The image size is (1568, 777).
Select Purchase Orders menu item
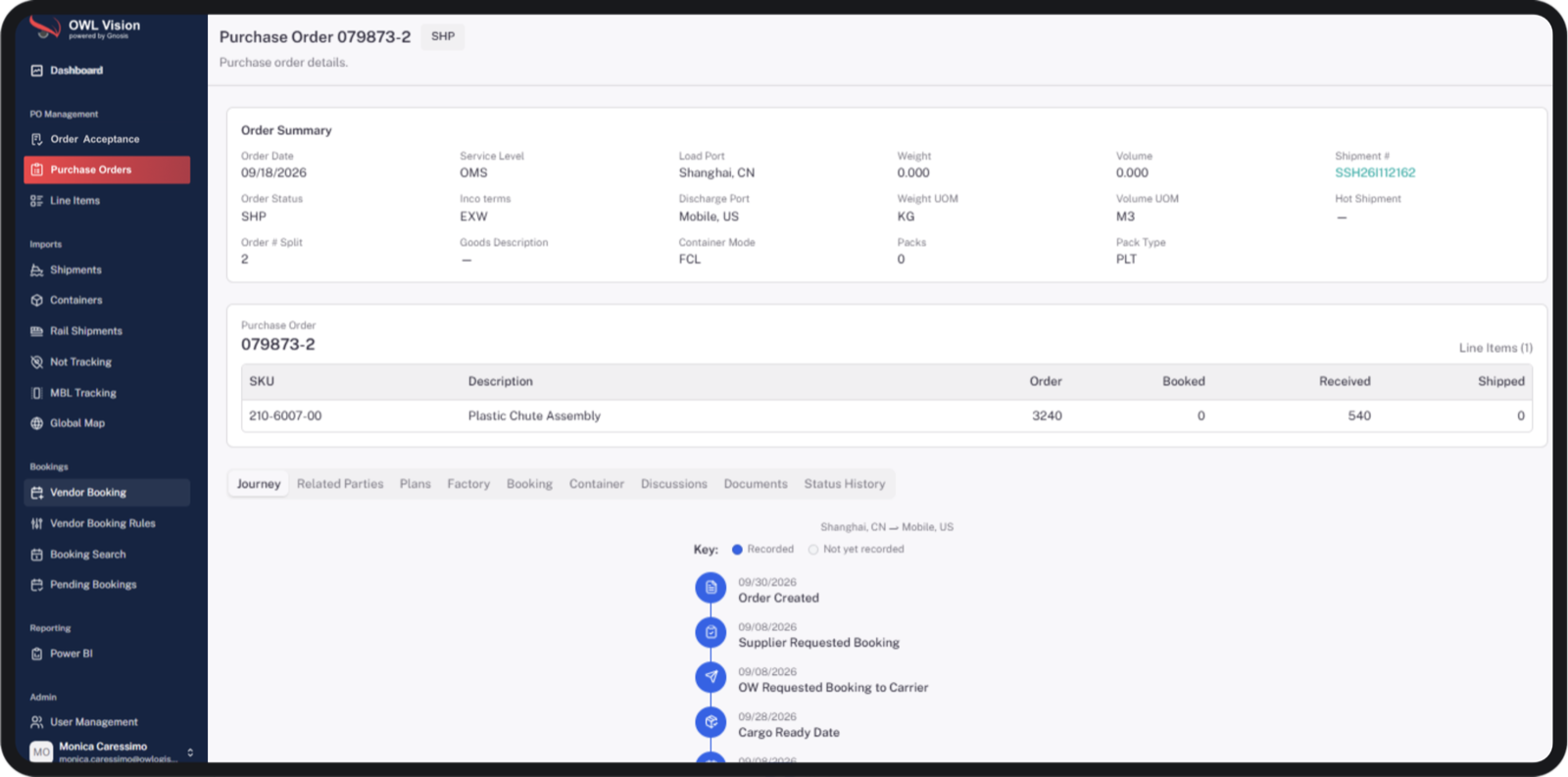pyautogui.click(x=107, y=170)
